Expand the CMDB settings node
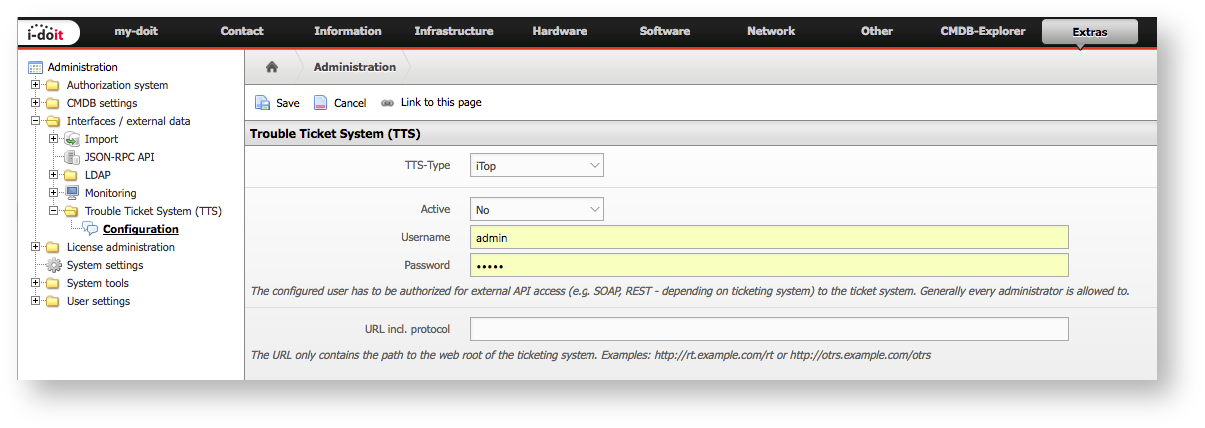Screen dimensions: 1205x428 [36, 103]
